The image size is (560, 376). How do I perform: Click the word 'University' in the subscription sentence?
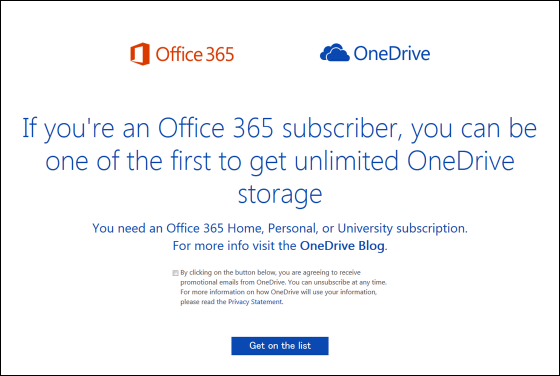coord(365,228)
